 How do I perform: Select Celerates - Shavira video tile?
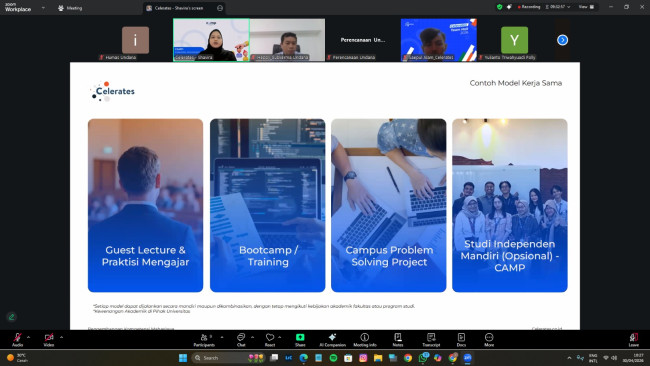coord(211,40)
